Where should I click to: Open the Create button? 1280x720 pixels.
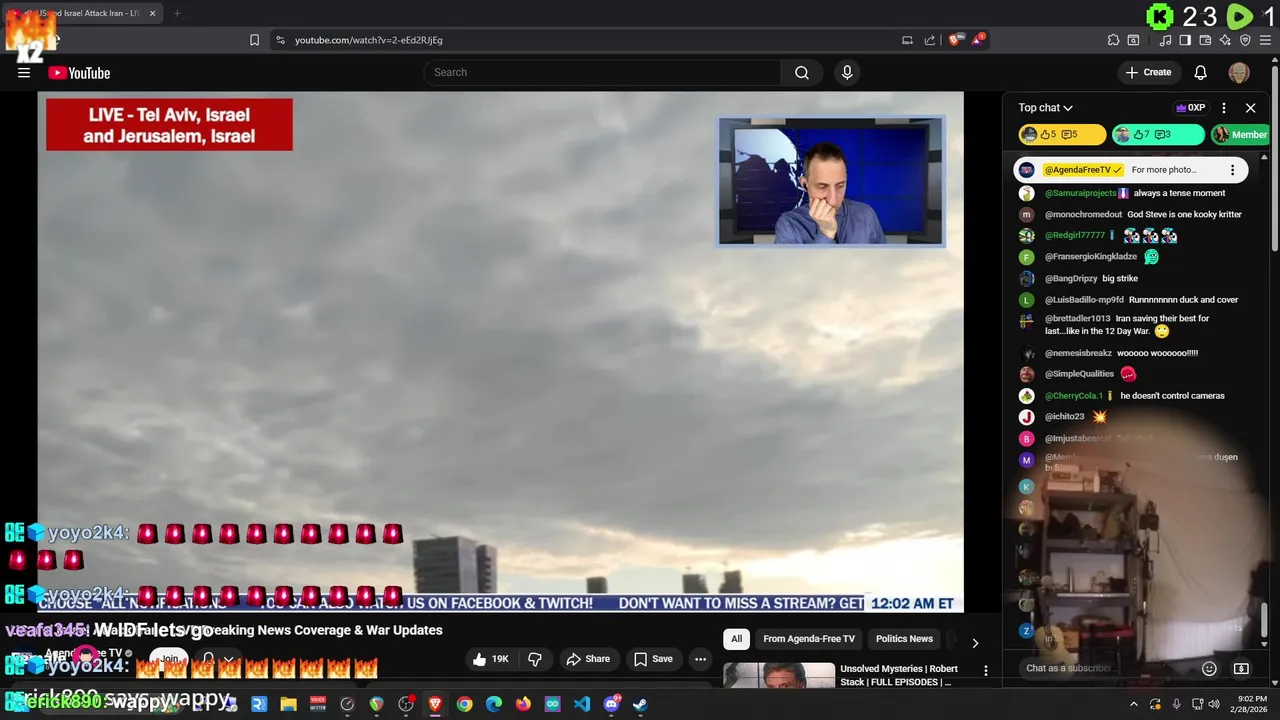click(1148, 72)
